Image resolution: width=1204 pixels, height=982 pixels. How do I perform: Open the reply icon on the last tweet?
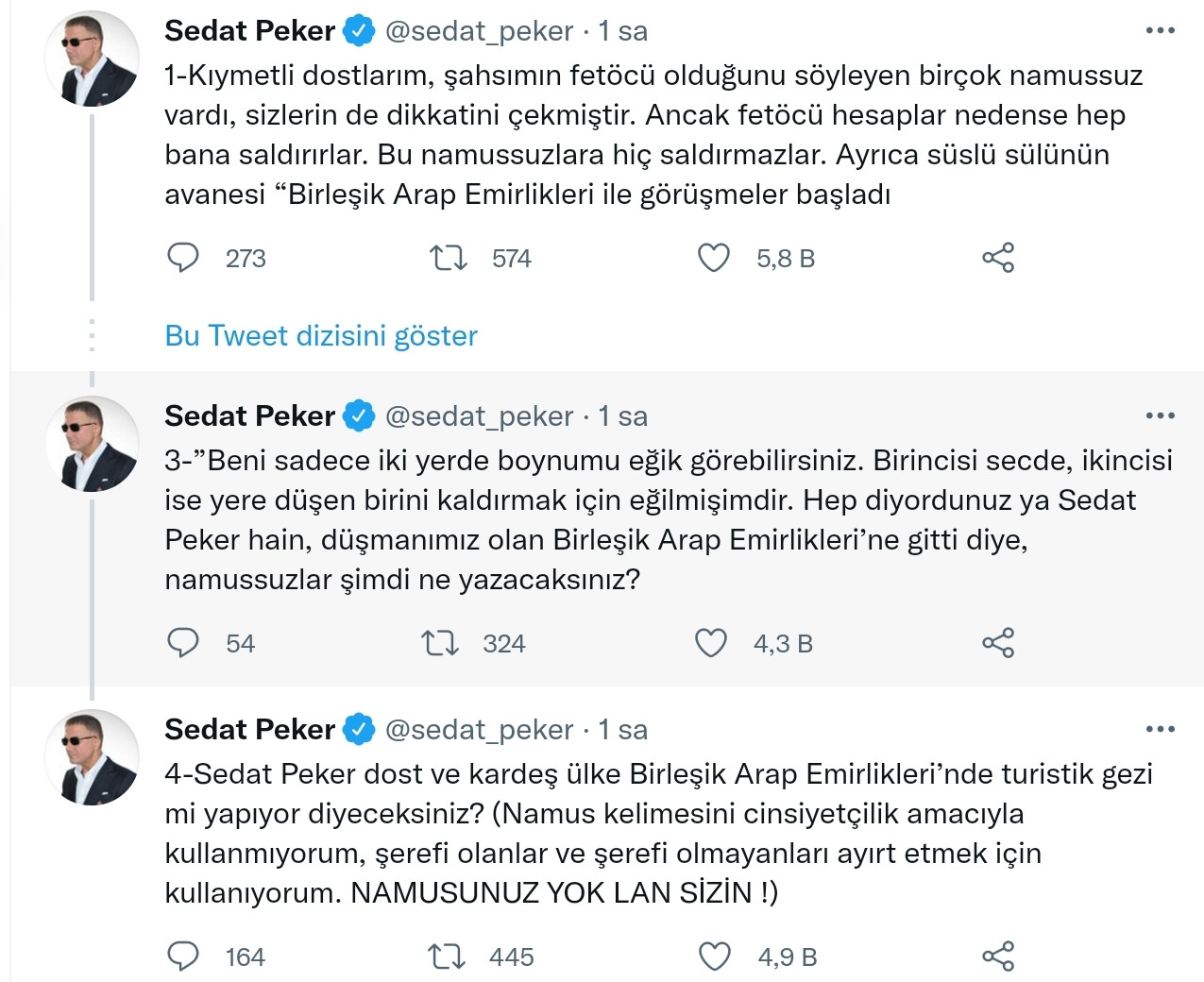(x=184, y=956)
